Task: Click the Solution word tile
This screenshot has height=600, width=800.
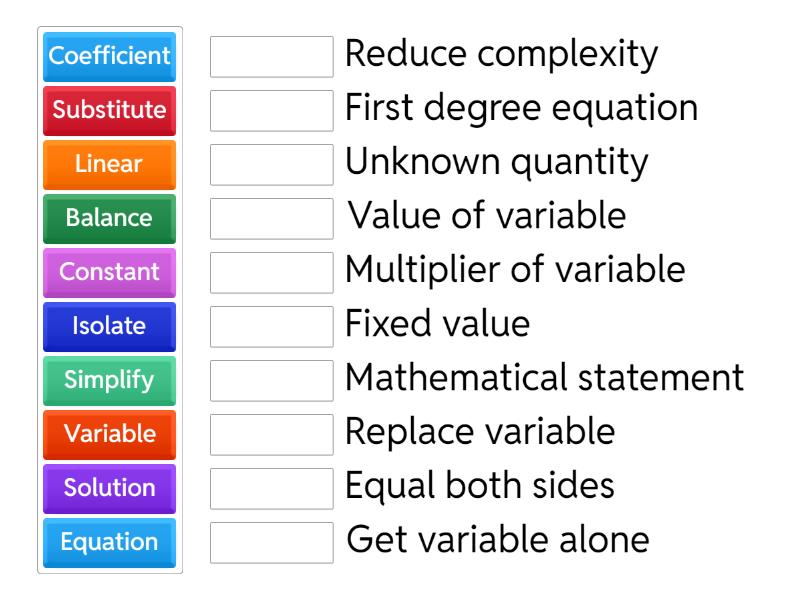Action: 108,489
